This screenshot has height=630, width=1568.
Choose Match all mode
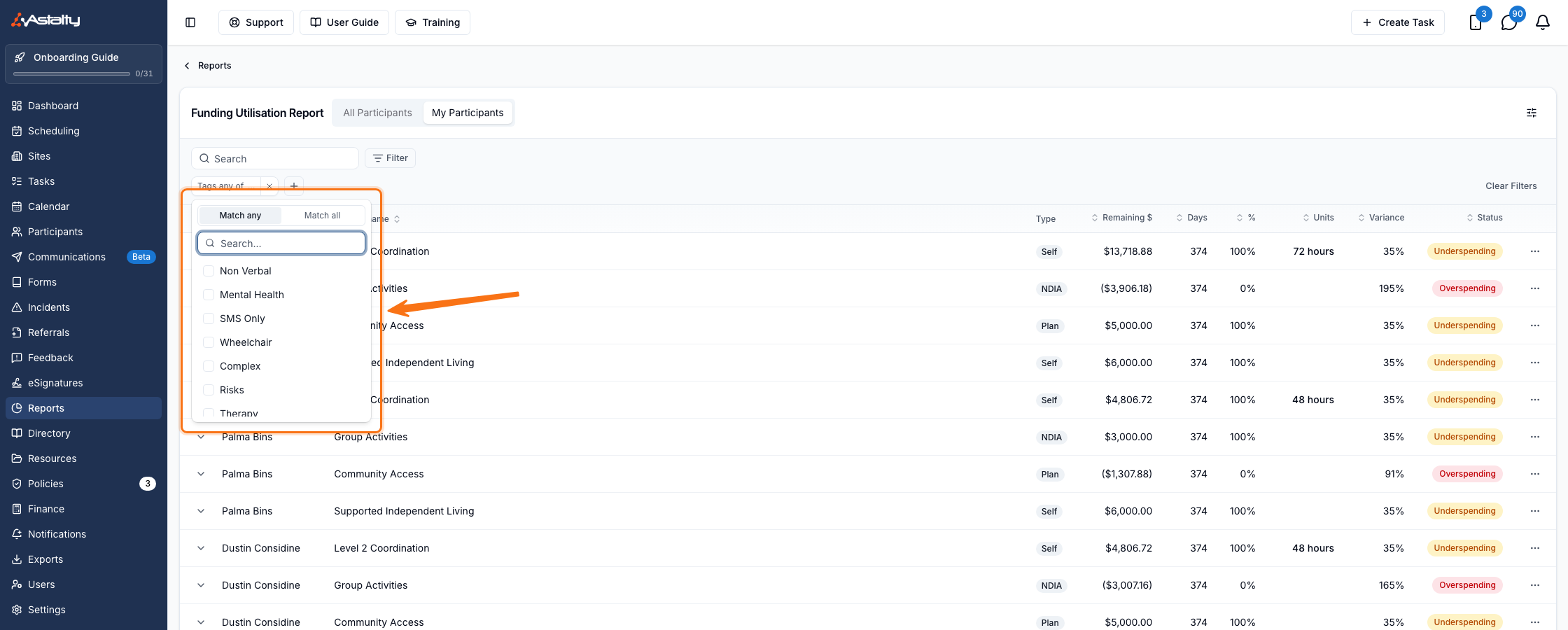[322, 216]
